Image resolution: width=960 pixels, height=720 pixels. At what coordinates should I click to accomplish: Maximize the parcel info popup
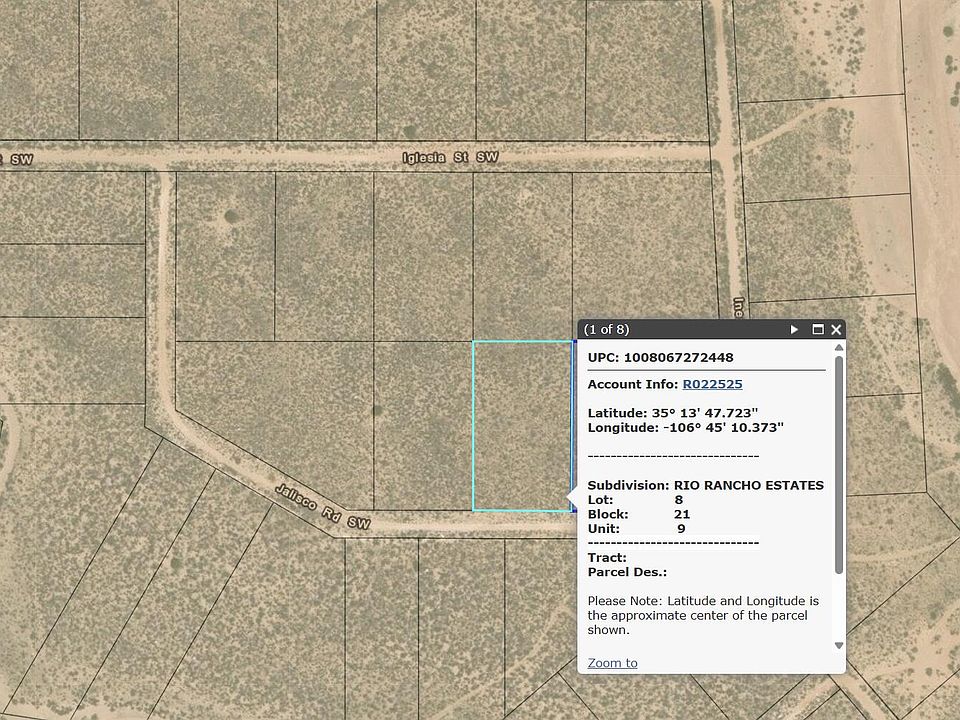(x=820, y=329)
